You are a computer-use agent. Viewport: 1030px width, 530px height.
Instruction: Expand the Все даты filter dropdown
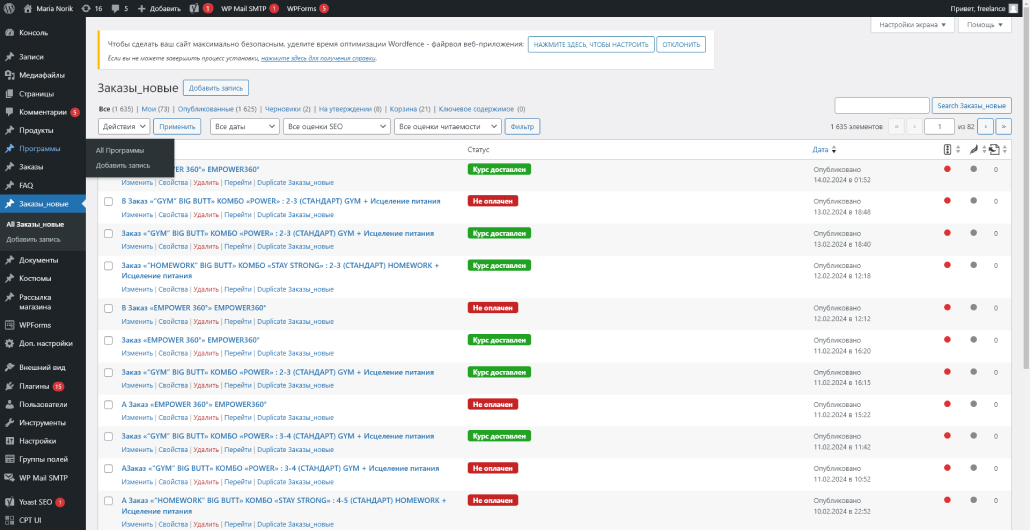pyautogui.click(x=245, y=127)
